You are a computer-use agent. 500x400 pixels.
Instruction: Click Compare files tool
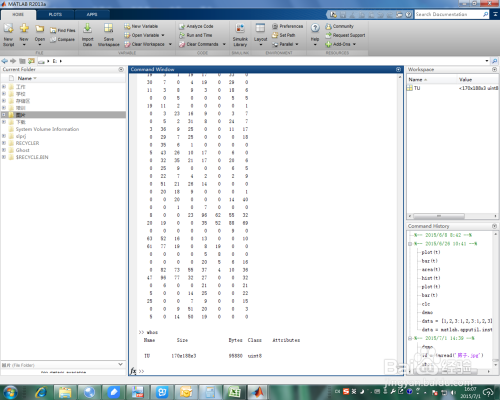coord(62,39)
